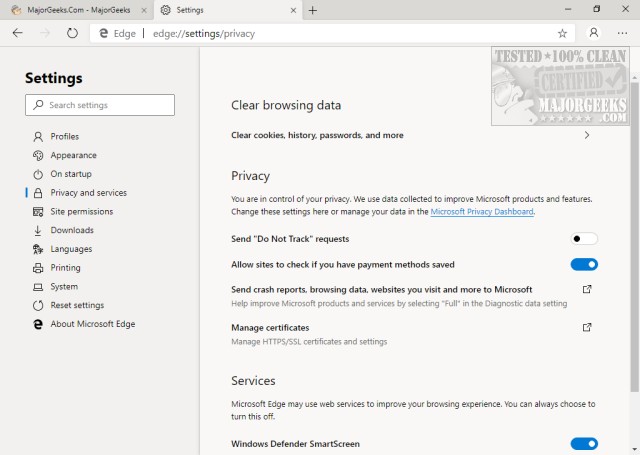Open the user profile icon
The width and height of the screenshot is (640, 455).
[593, 32]
